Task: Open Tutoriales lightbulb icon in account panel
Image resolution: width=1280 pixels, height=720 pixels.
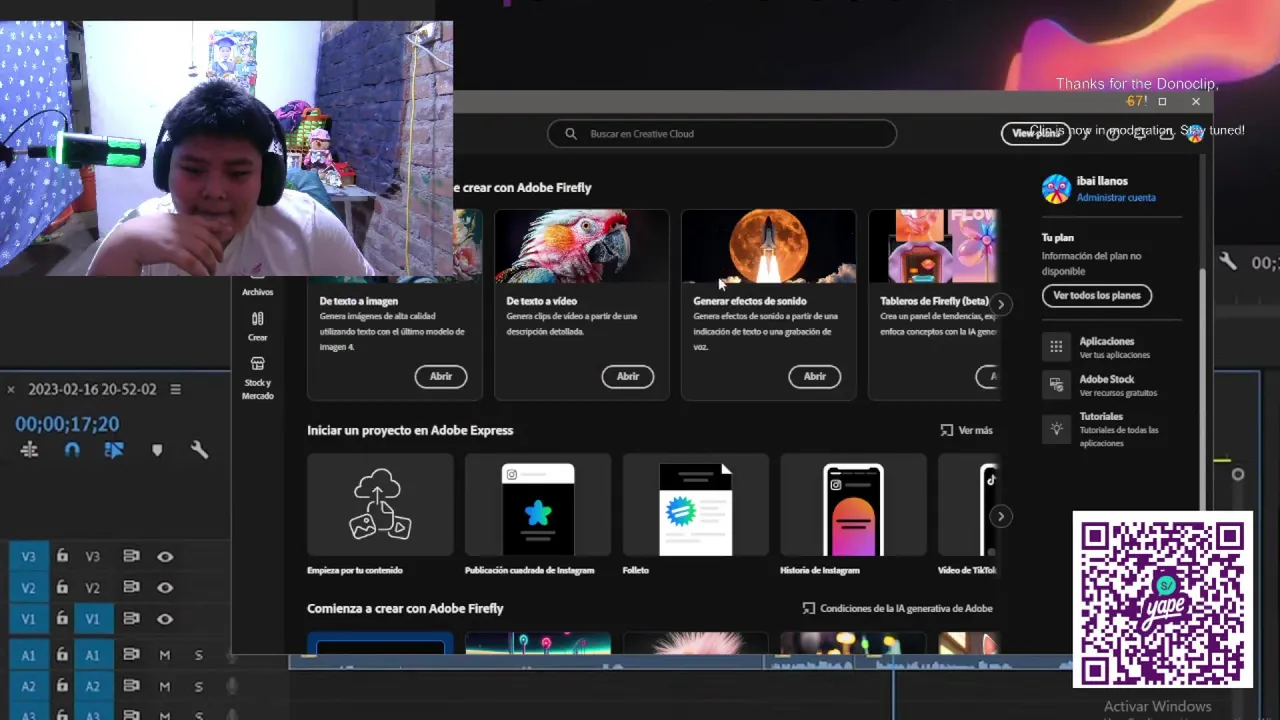Action: pyautogui.click(x=1056, y=429)
